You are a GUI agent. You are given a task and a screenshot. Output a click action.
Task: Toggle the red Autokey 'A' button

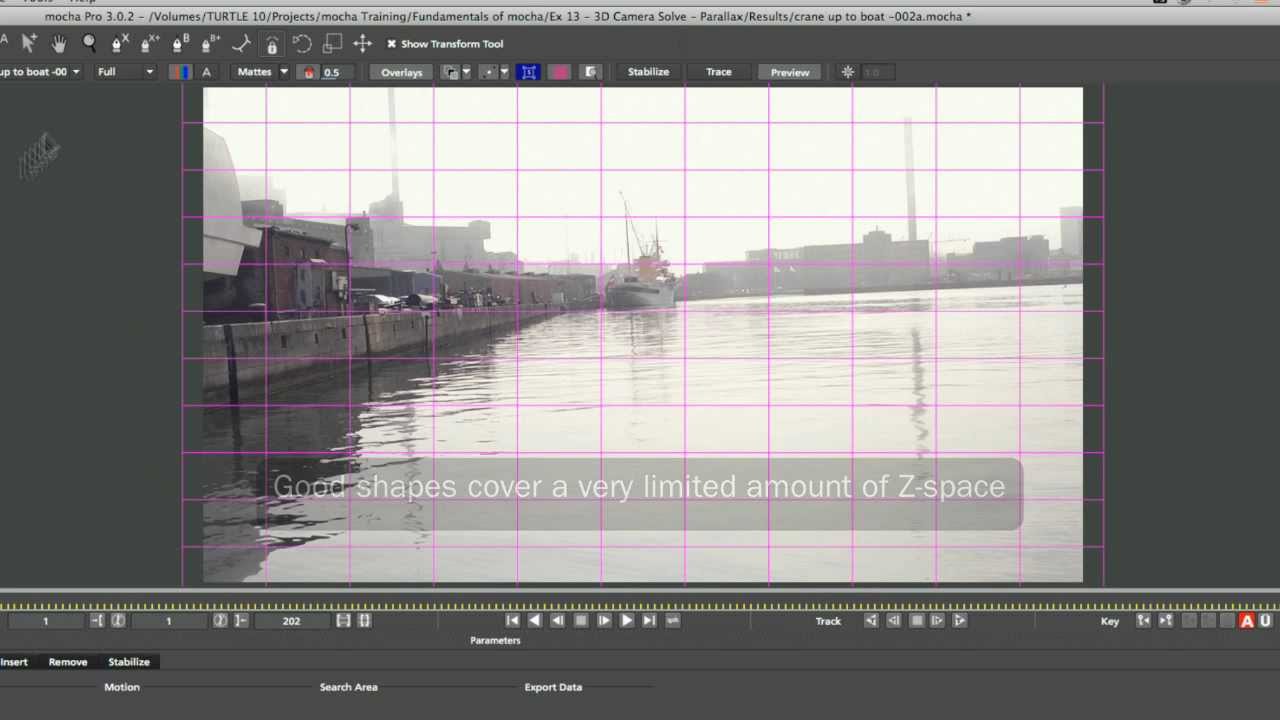pyautogui.click(x=1247, y=621)
